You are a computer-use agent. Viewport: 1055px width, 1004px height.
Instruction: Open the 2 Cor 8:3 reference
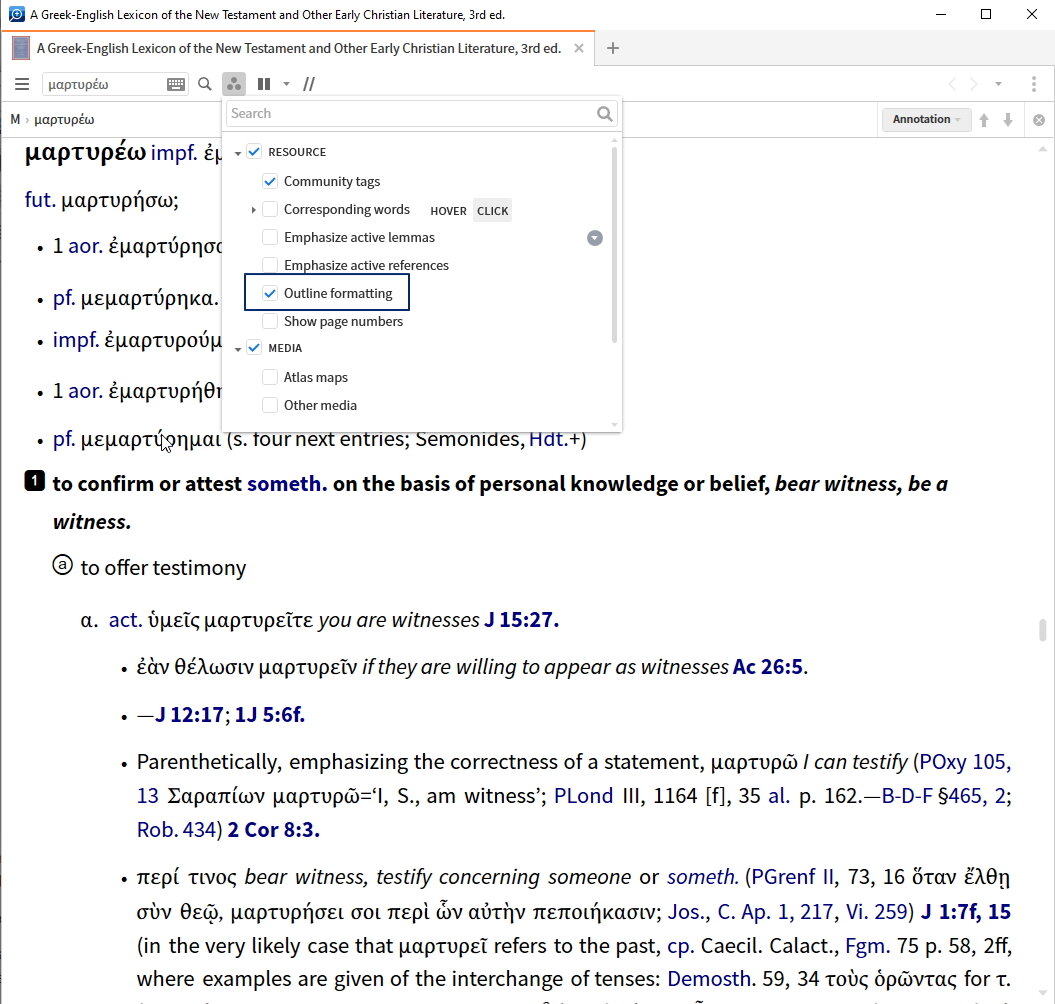click(272, 830)
